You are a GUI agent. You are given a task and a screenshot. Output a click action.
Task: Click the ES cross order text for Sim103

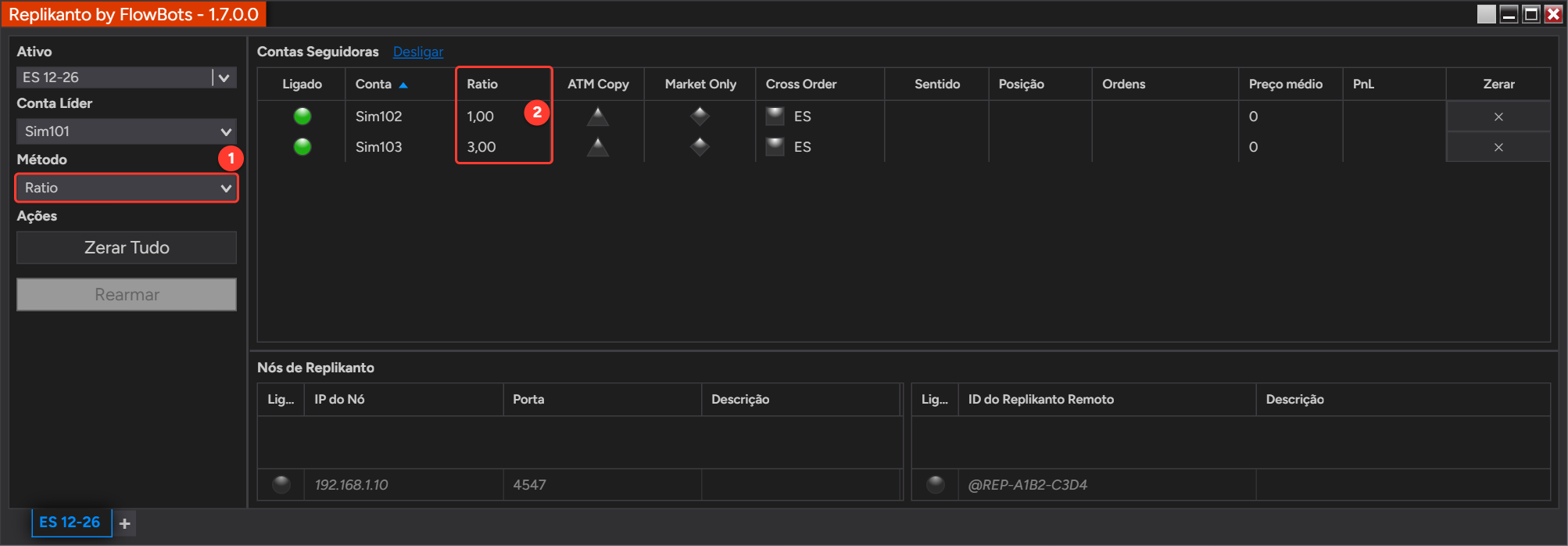pyautogui.click(x=803, y=147)
